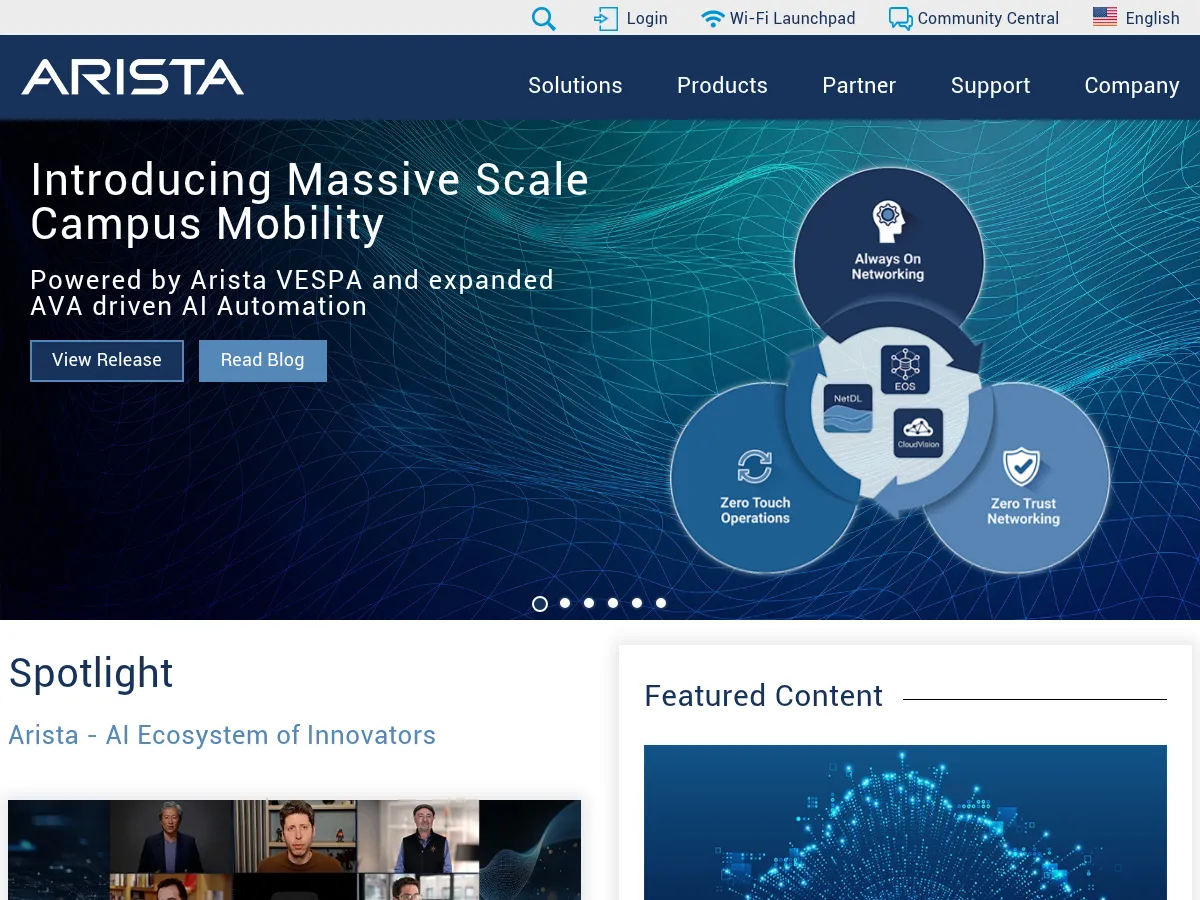Image resolution: width=1200 pixels, height=900 pixels.
Task: Expand the Products navigation menu
Action: tap(722, 85)
